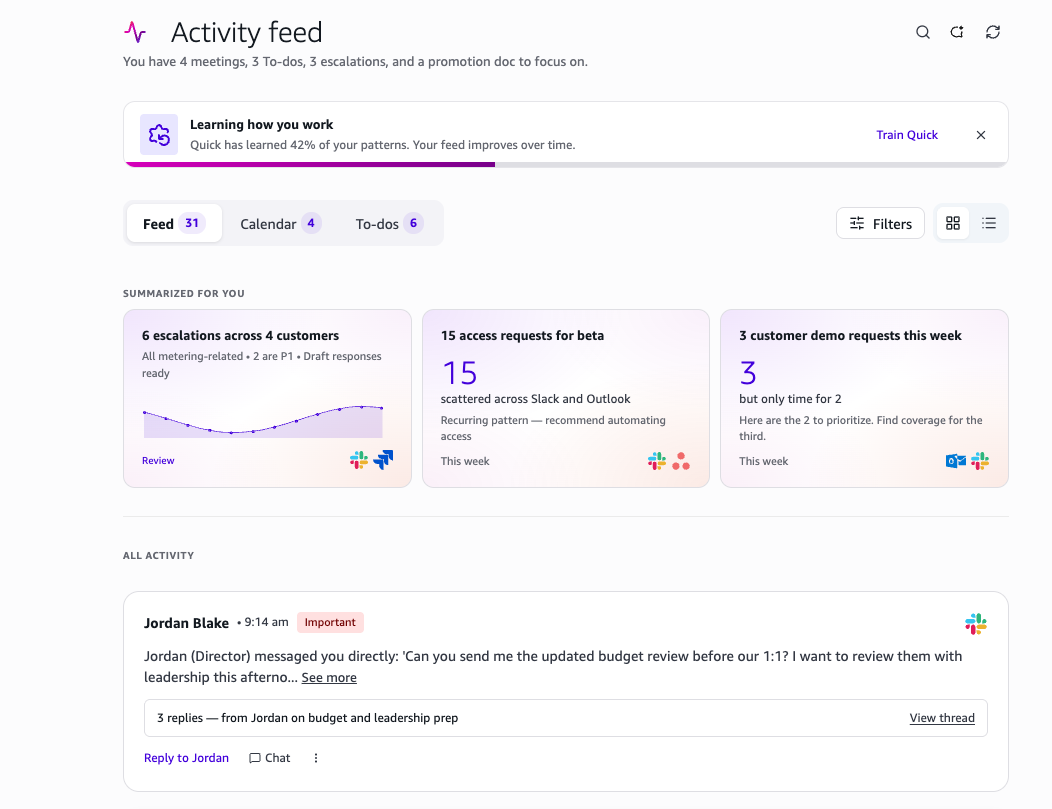1052x809 pixels.
Task: Open the 6 escalations summary card
Action: [x=267, y=398]
